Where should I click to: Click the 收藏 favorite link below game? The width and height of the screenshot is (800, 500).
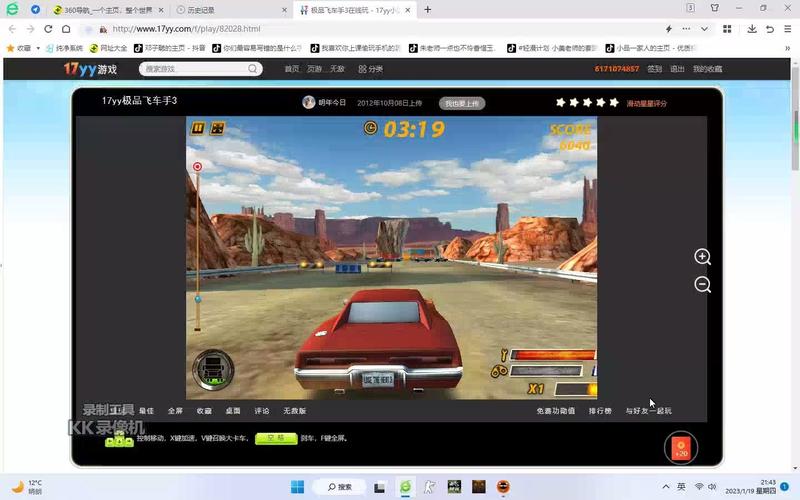[204, 411]
